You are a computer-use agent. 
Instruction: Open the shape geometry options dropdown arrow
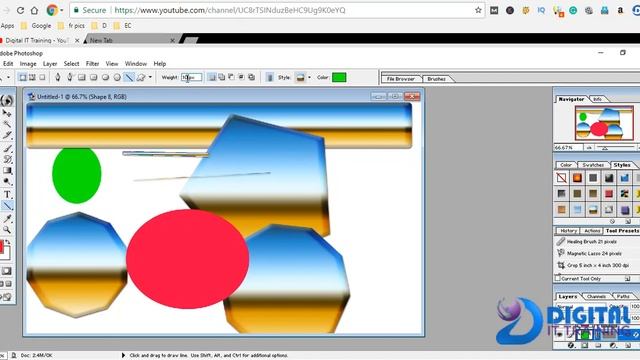coord(150,77)
